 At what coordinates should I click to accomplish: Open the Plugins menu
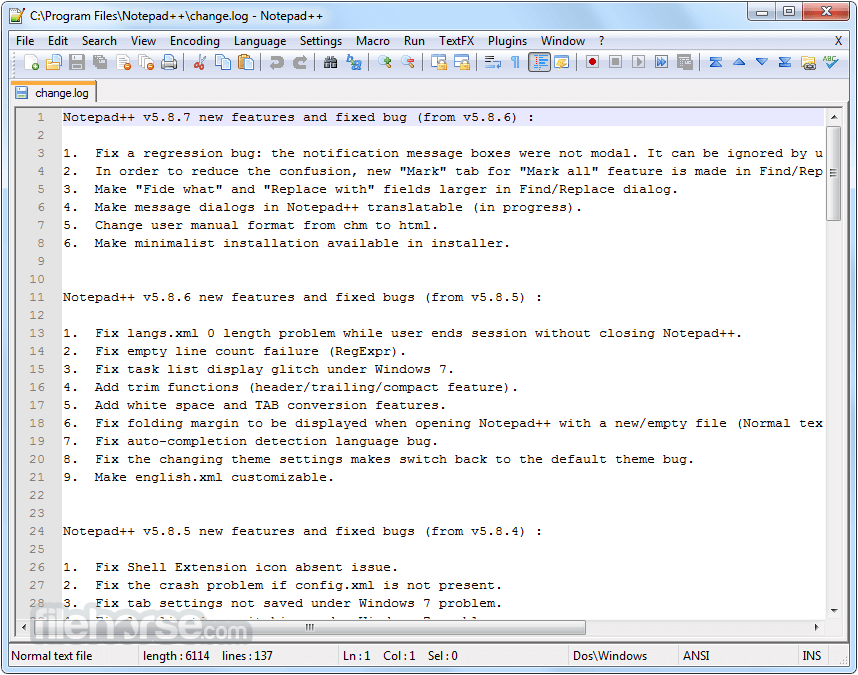click(507, 41)
